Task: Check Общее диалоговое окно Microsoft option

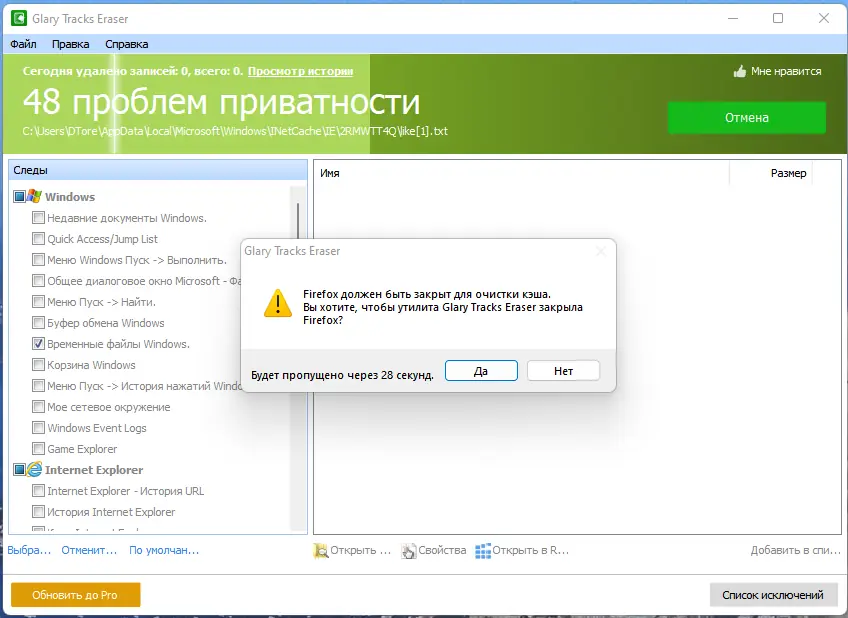Action: (x=38, y=281)
